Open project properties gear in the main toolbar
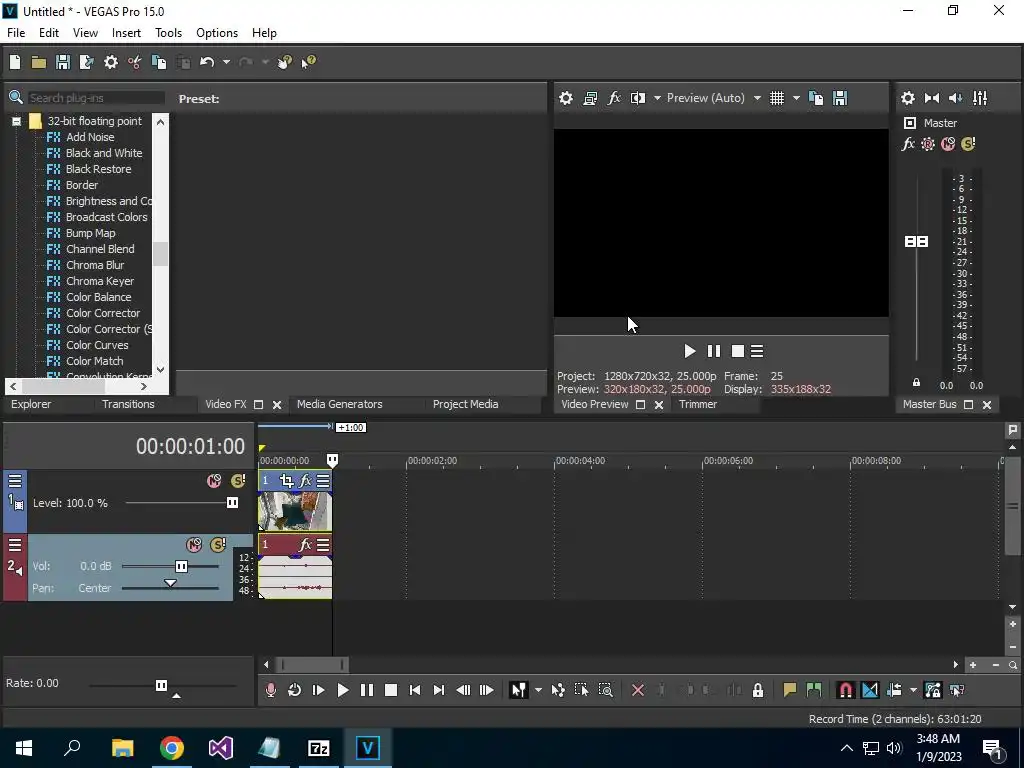 pyautogui.click(x=111, y=62)
